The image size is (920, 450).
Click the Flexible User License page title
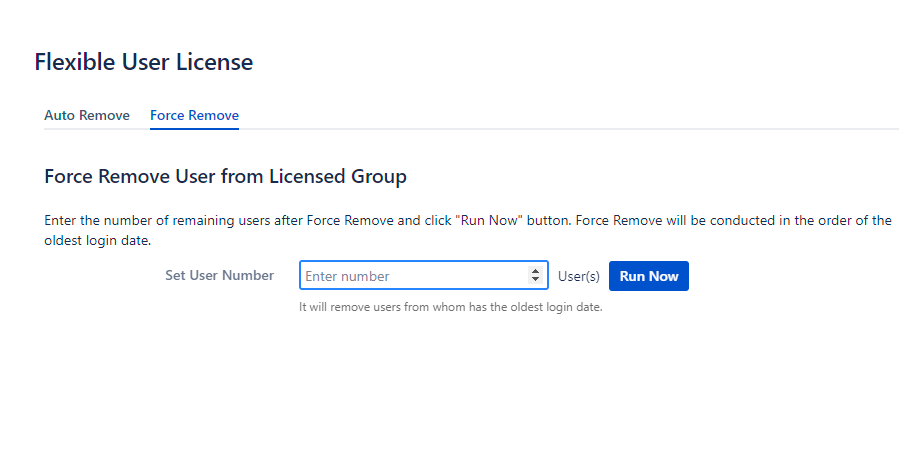144,62
